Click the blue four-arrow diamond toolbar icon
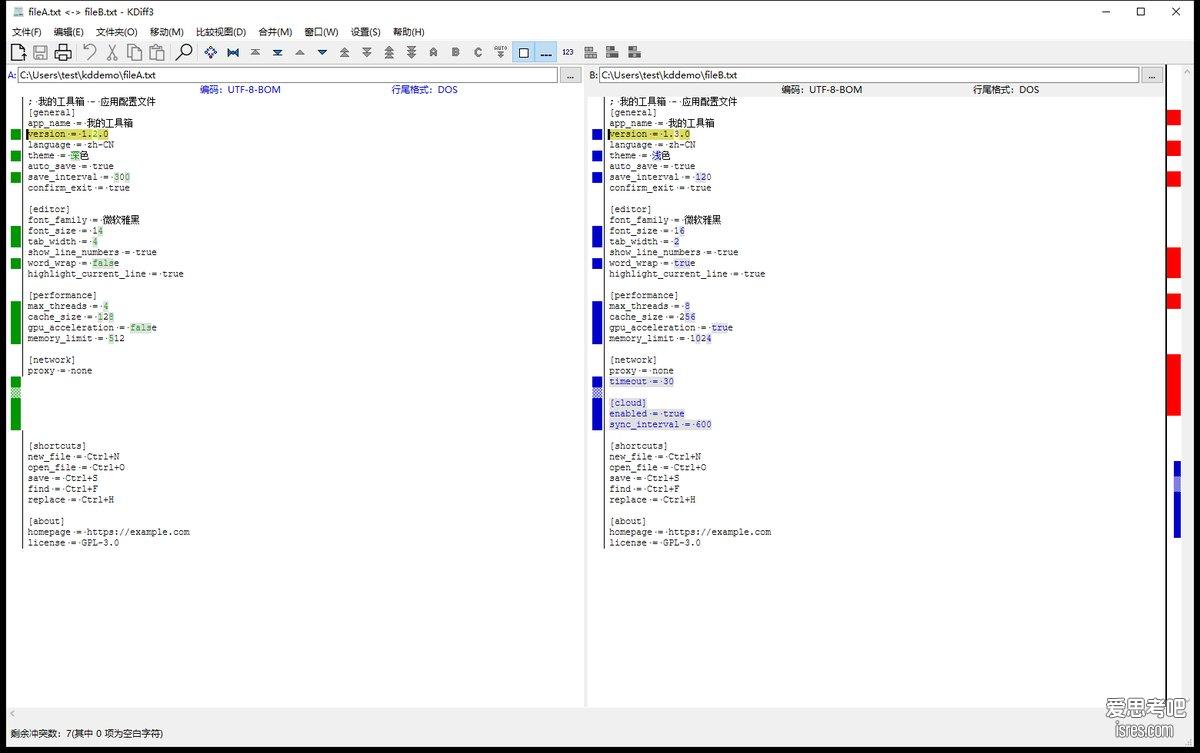This screenshot has width=1200, height=753. [x=211, y=52]
